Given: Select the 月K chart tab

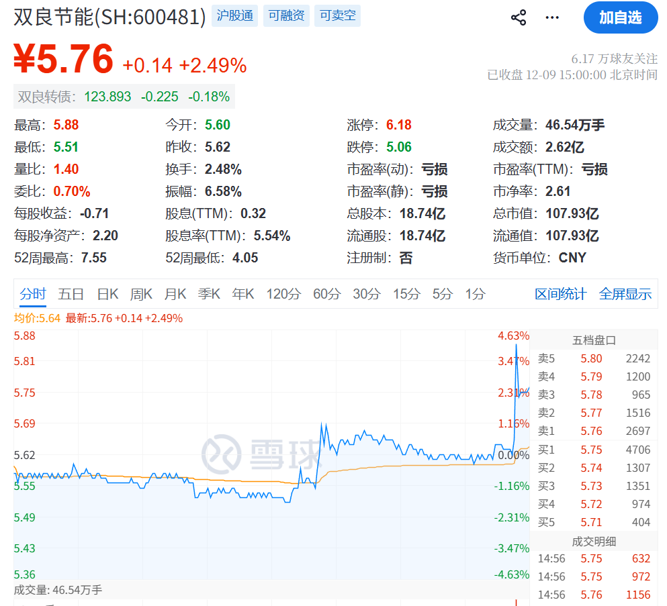Looking at the screenshot, I should [x=175, y=294].
